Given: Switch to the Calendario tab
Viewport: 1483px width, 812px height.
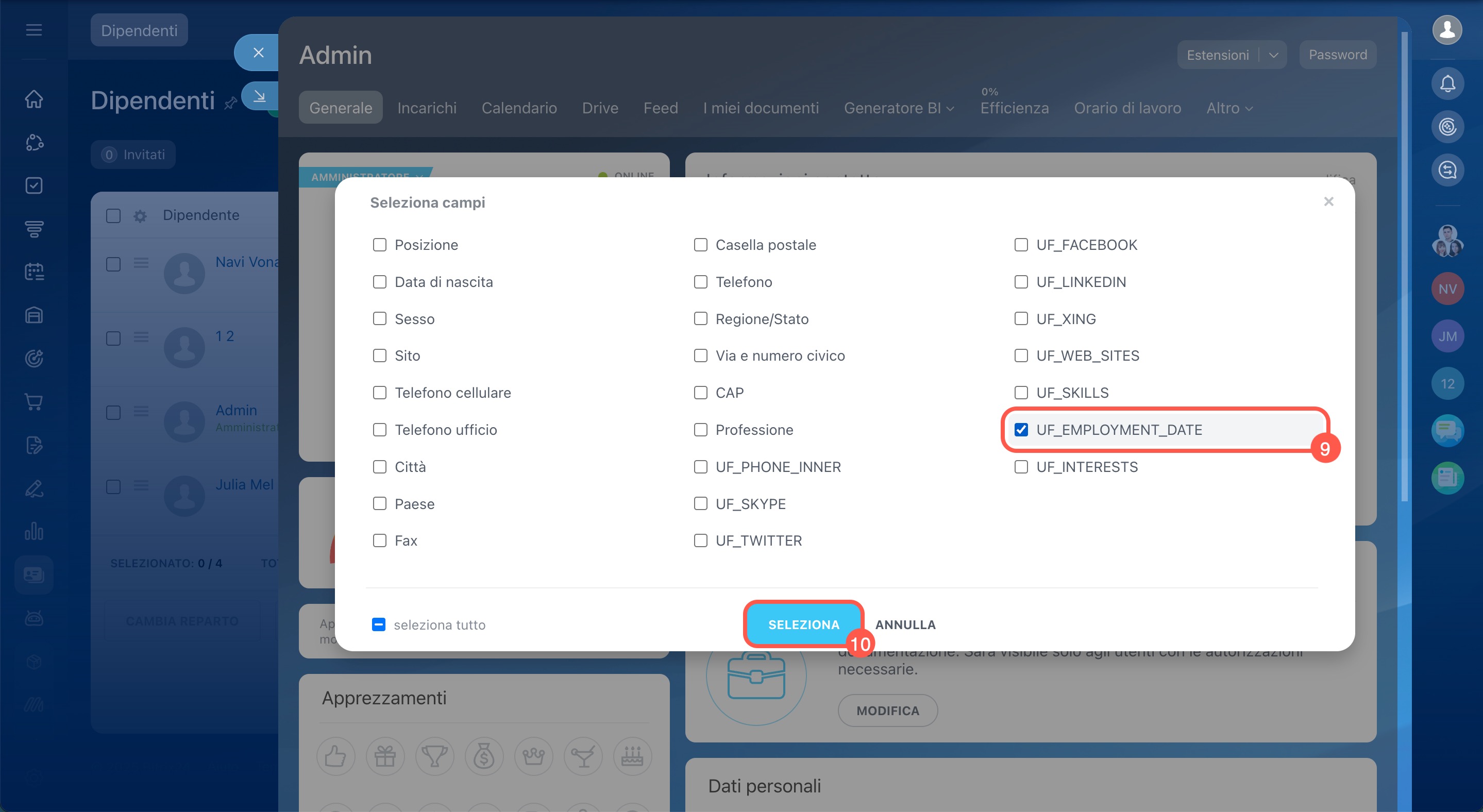Looking at the screenshot, I should point(519,108).
